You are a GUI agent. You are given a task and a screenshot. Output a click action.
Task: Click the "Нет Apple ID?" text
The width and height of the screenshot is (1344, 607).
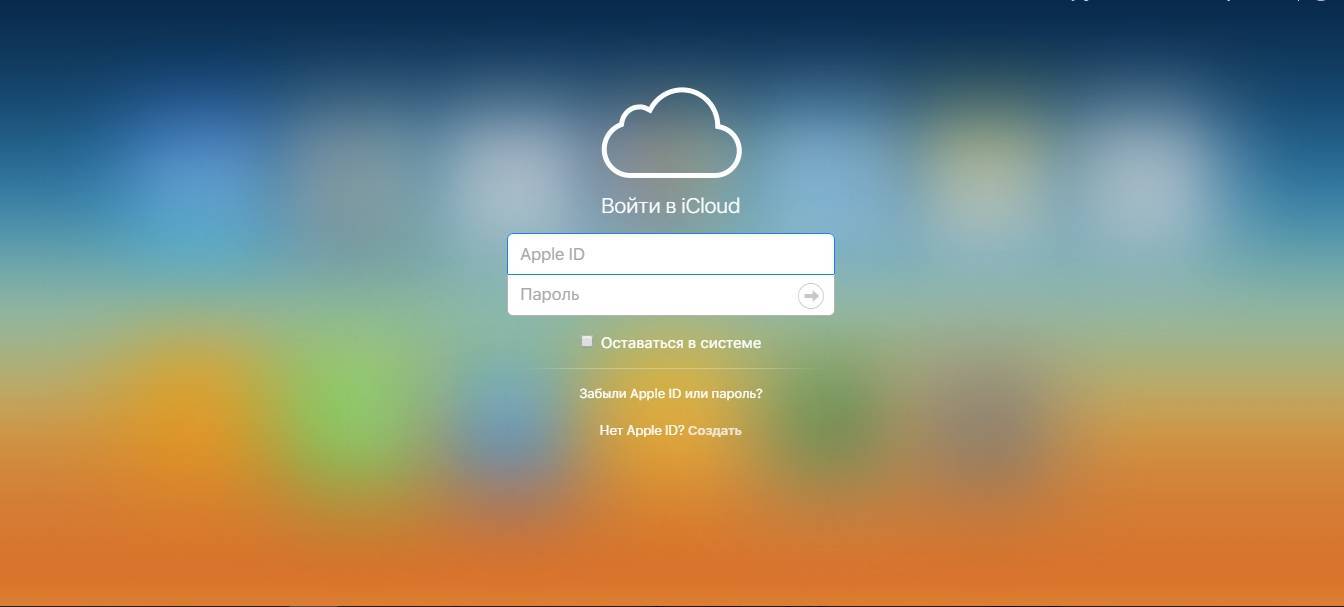(x=641, y=431)
